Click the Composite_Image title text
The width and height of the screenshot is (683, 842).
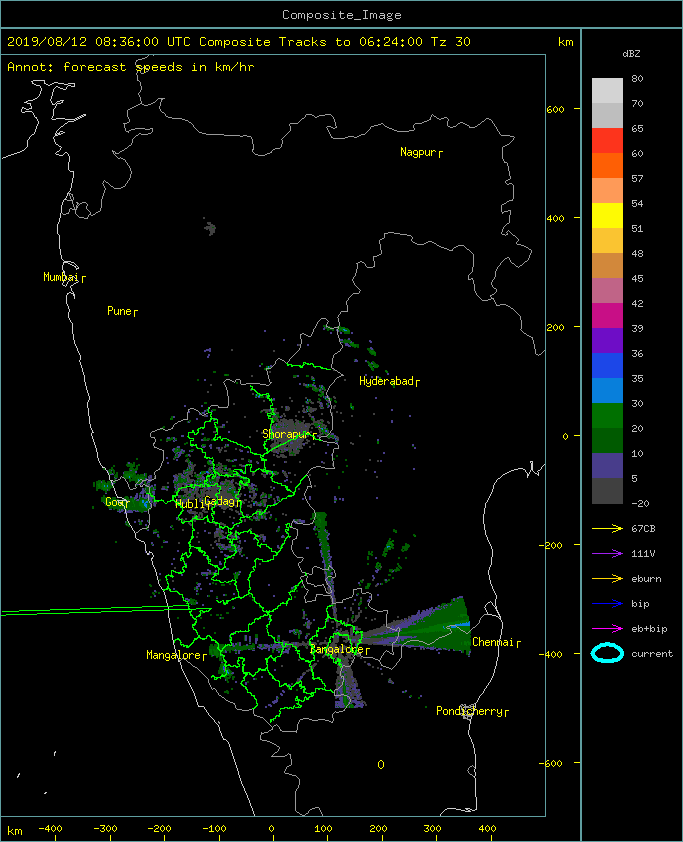(342, 15)
